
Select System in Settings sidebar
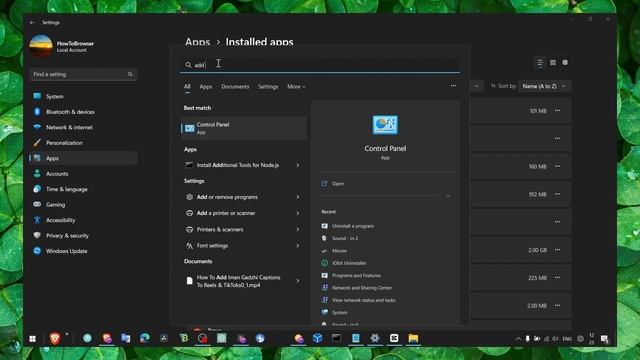83,96
